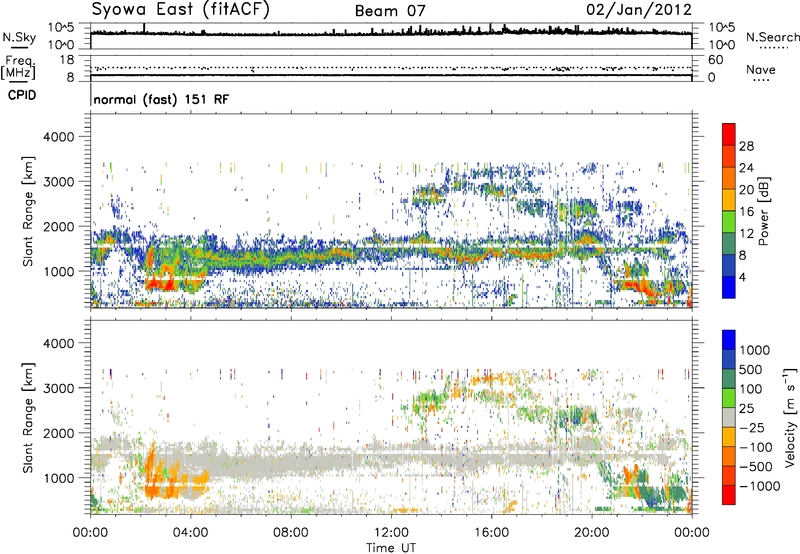Click the '16' tick on the power scale

tap(746, 212)
